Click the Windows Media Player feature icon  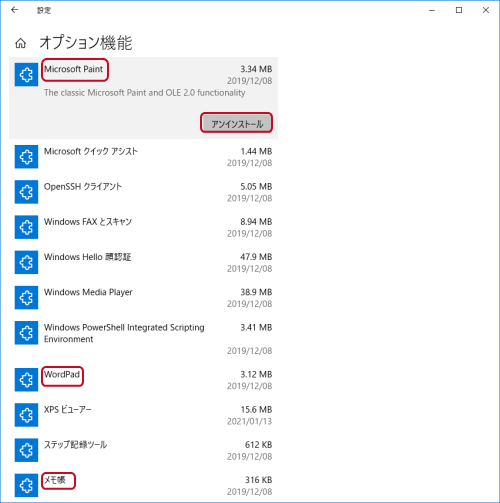click(x=26, y=297)
